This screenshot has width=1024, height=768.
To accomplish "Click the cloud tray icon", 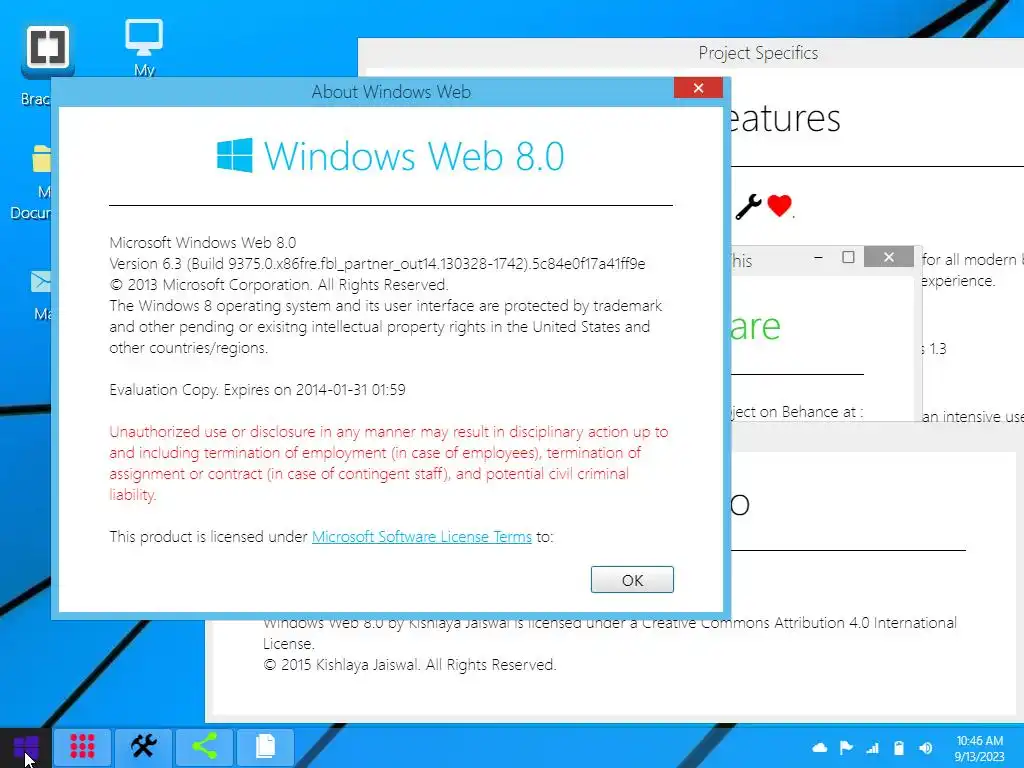I will click(819, 748).
